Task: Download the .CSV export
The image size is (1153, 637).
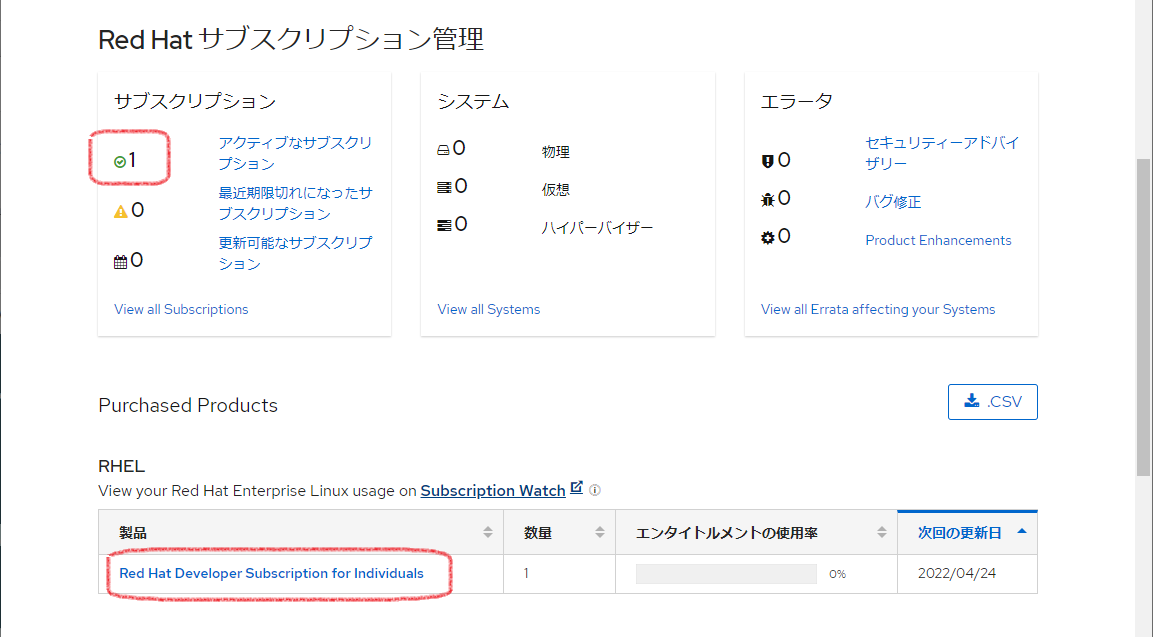Action: tap(993, 402)
